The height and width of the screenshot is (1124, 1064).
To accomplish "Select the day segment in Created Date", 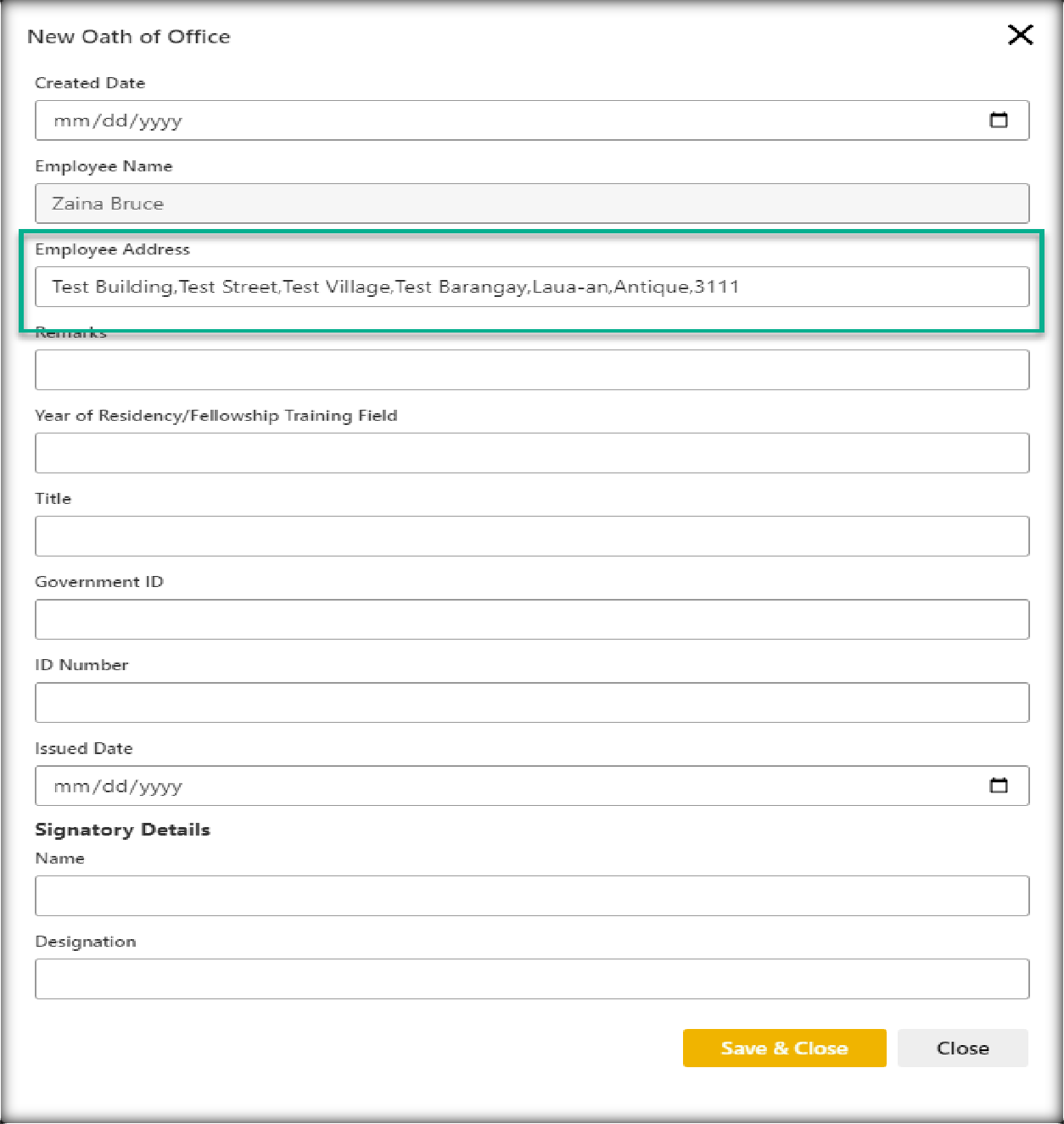I will click(x=114, y=121).
